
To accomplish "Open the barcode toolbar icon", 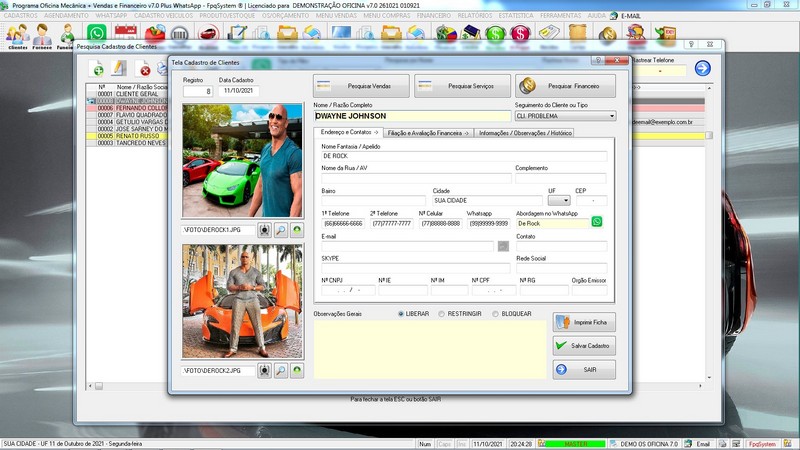I will 179,34.
